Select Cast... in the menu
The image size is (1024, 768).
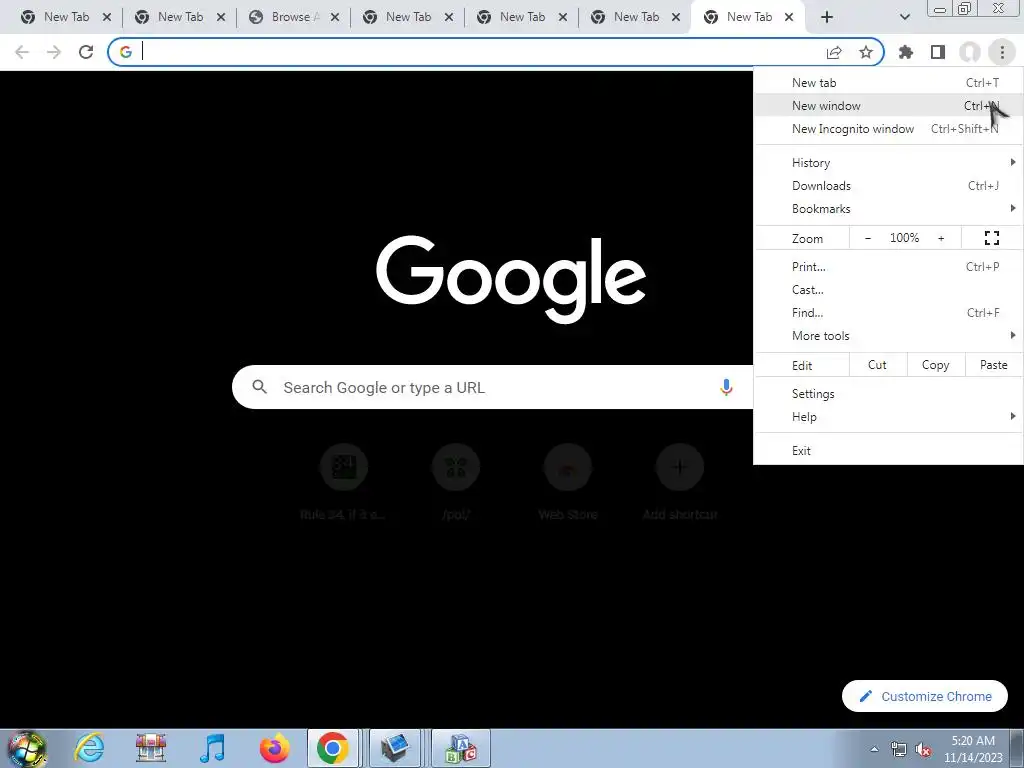(888, 289)
